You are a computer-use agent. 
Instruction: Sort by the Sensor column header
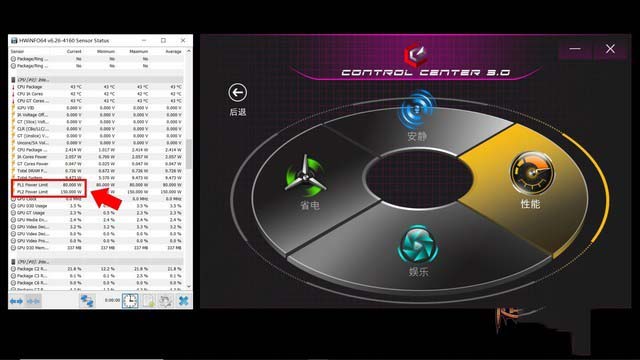coord(18,51)
